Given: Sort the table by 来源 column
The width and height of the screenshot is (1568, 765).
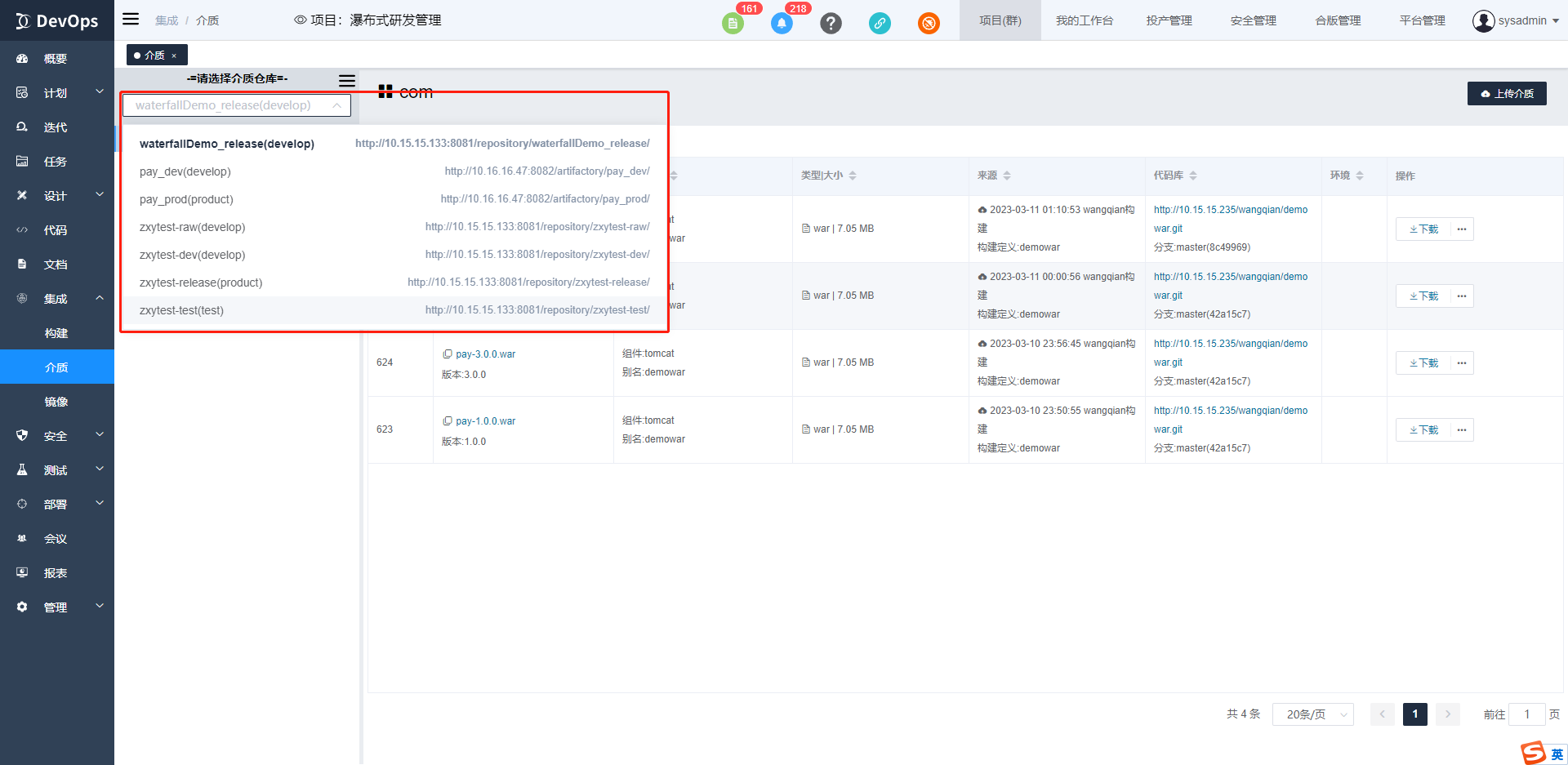Looking at the screenshot, I should click(x=1007, y=176).
